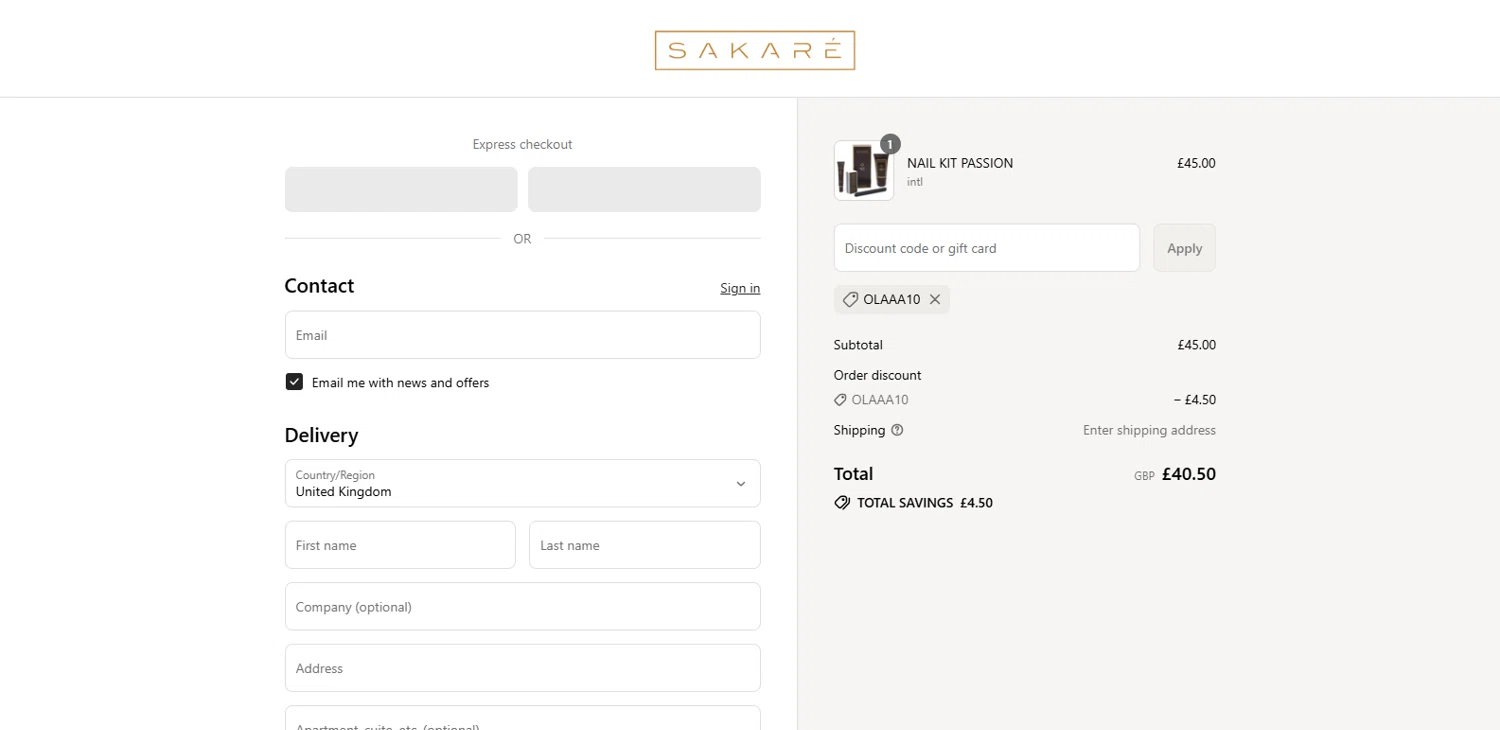Screen dimensions: 1500x730
Task: Uncheck Email me with news and offers
Action: (x=294, y=382)
